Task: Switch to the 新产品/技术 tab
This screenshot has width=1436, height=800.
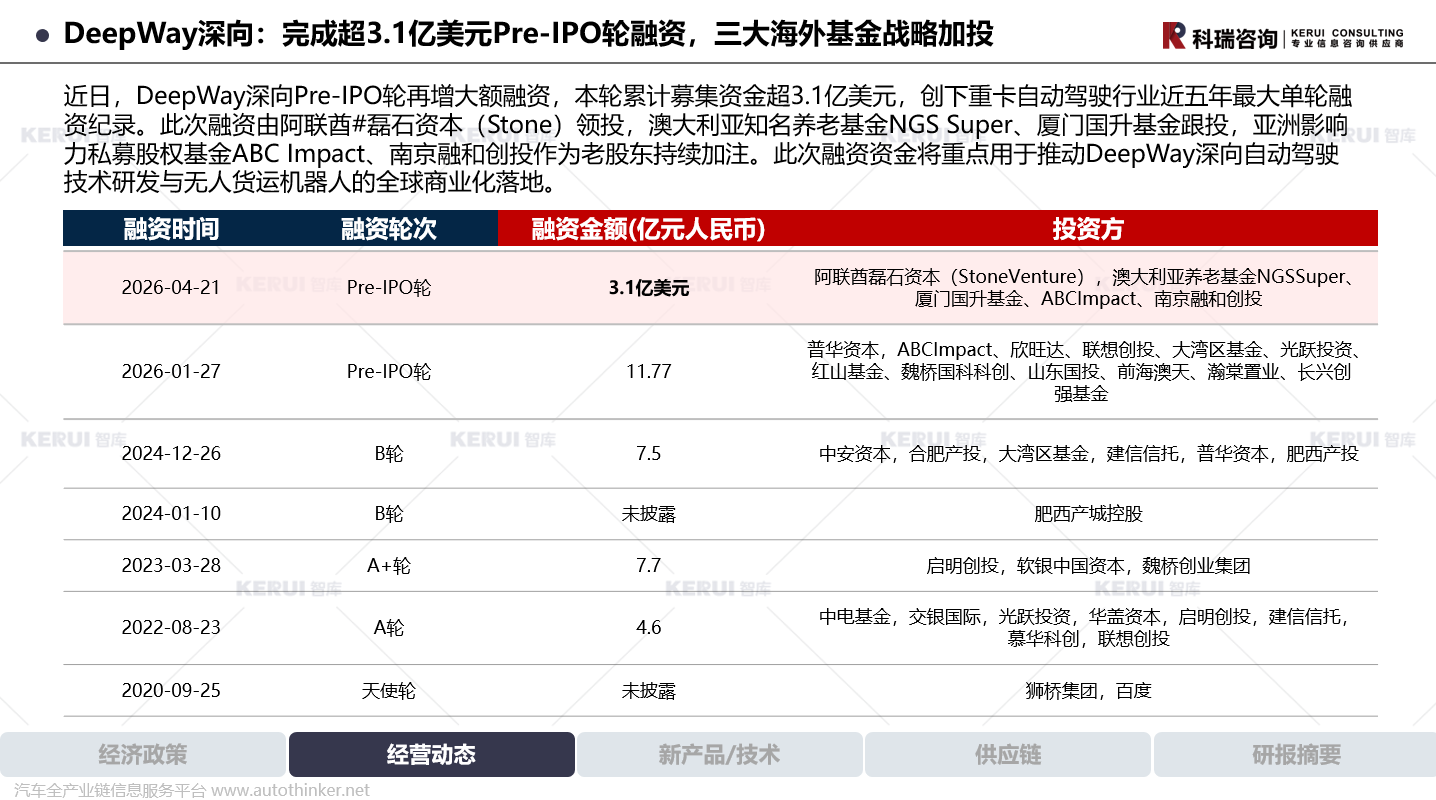Action: coord(719,755)
